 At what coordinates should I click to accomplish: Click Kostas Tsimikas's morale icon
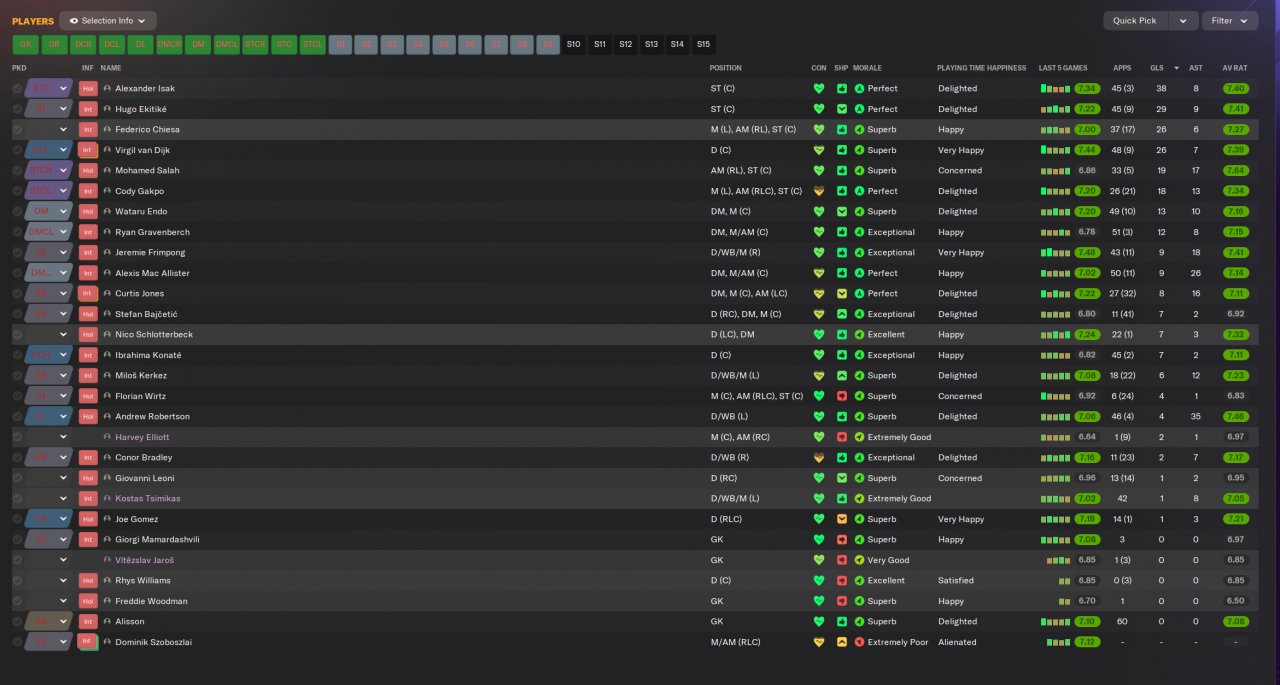click(x=859, y=499)
